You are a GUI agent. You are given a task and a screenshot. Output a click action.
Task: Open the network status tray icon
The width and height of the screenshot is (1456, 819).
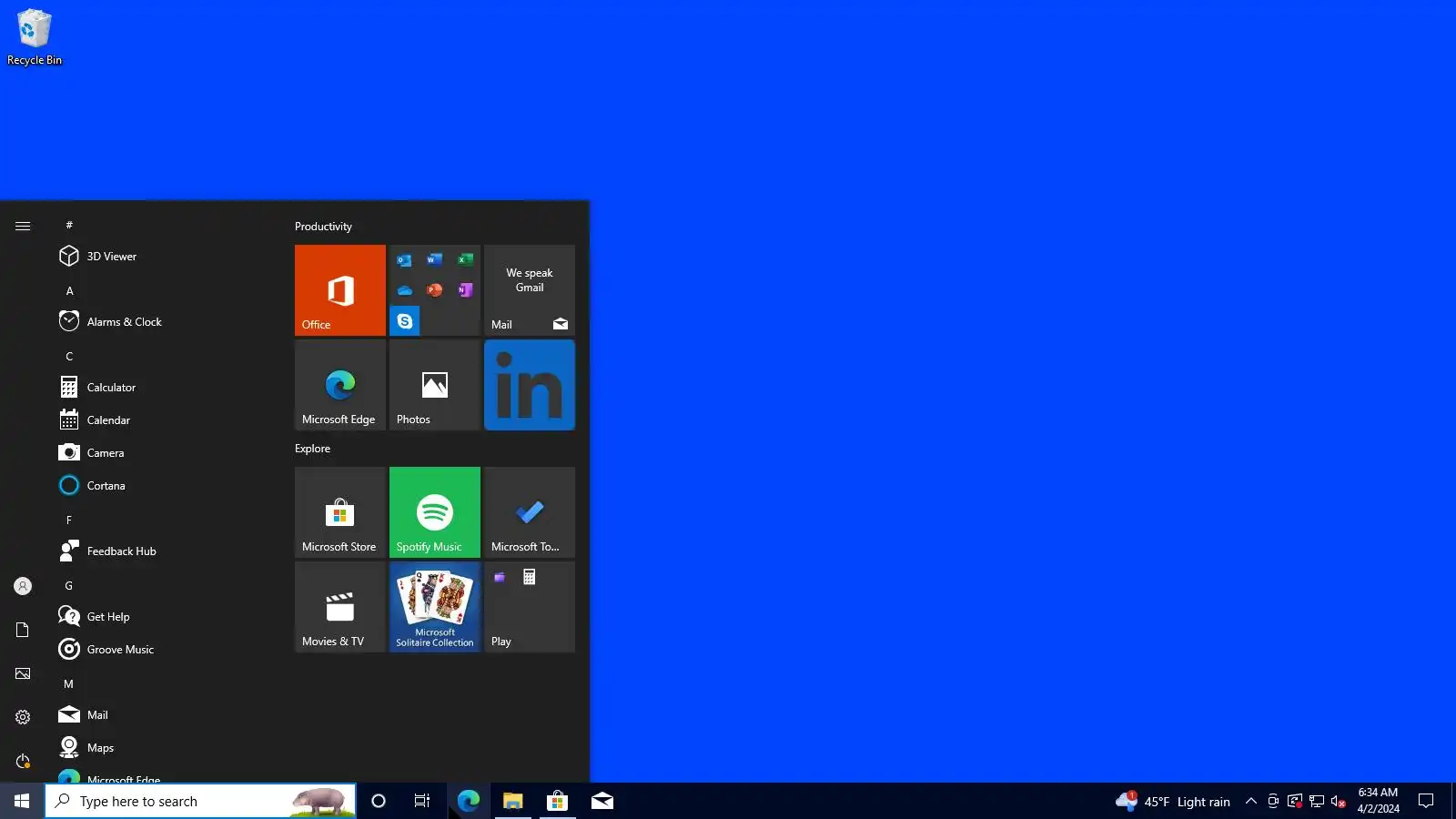pos(1317,801)
